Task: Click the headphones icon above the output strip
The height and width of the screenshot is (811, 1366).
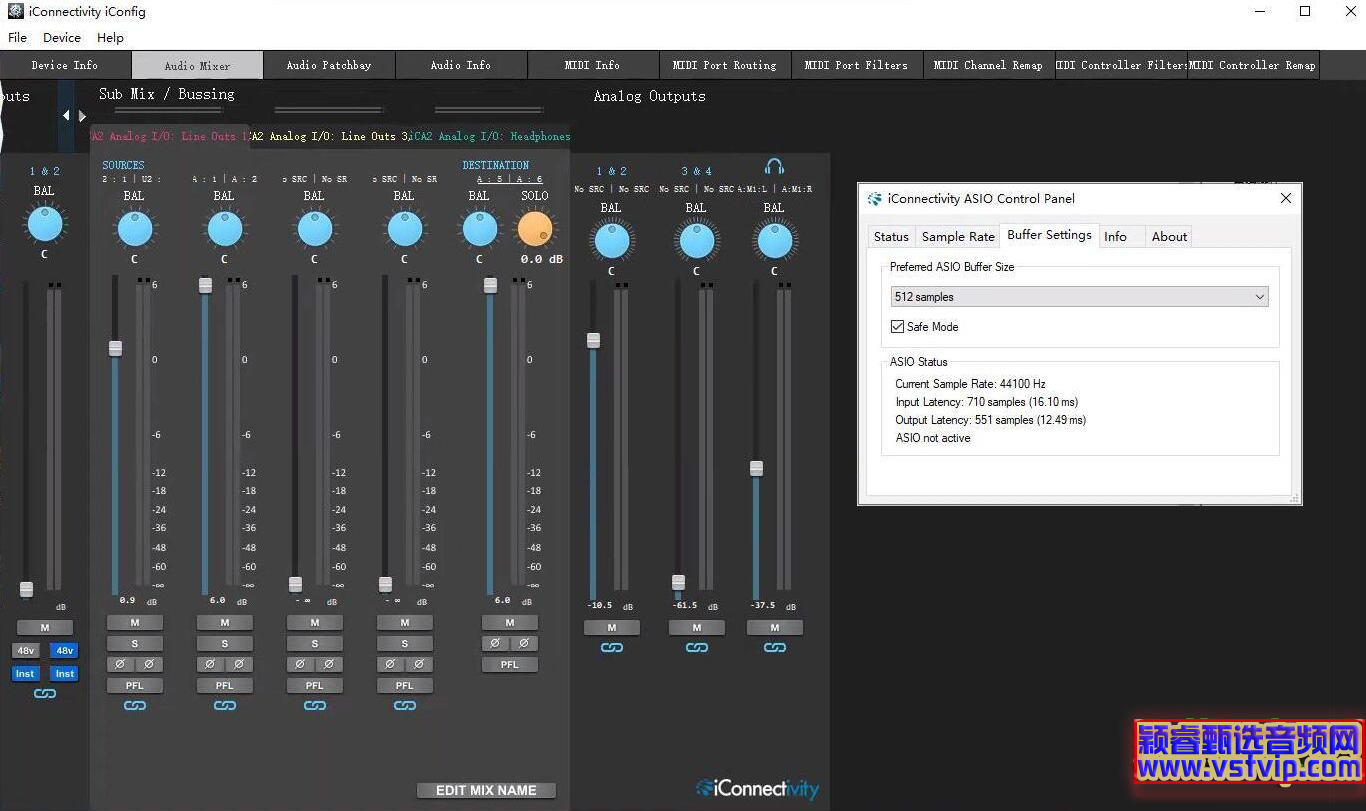Action: coord(774,166)
